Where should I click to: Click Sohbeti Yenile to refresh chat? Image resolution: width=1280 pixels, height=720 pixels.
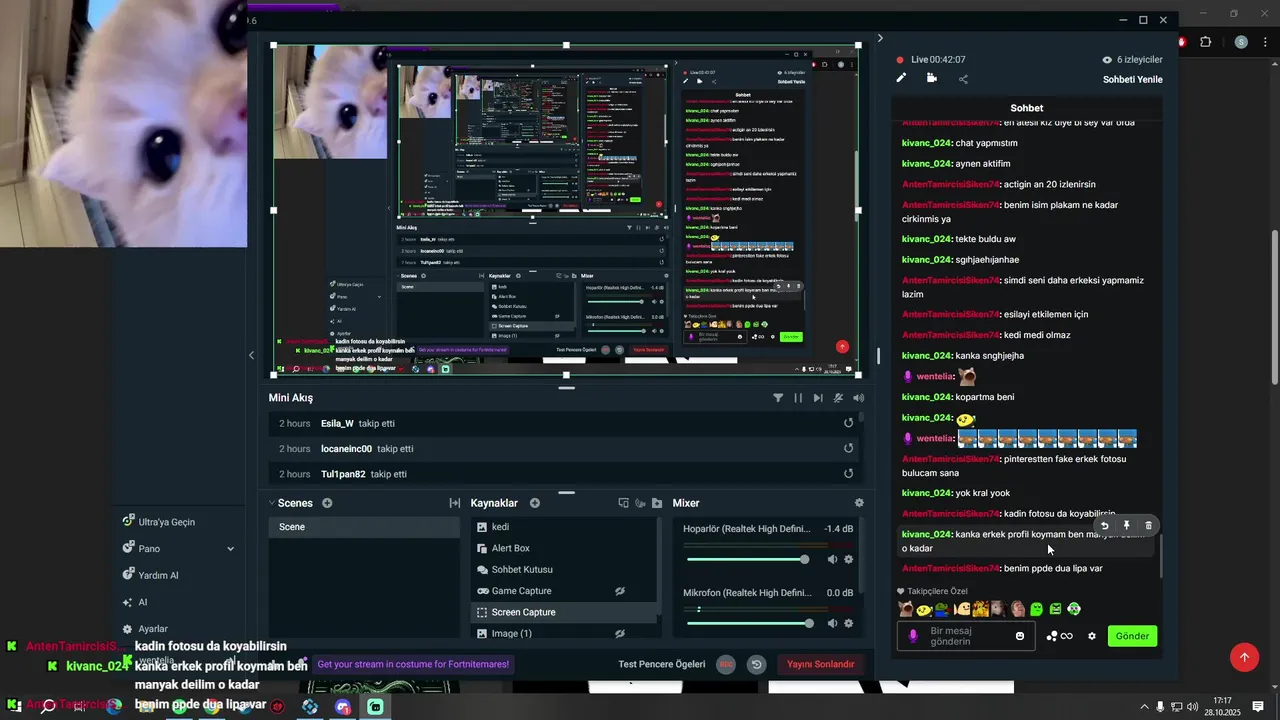click(x=1133, y=79)
